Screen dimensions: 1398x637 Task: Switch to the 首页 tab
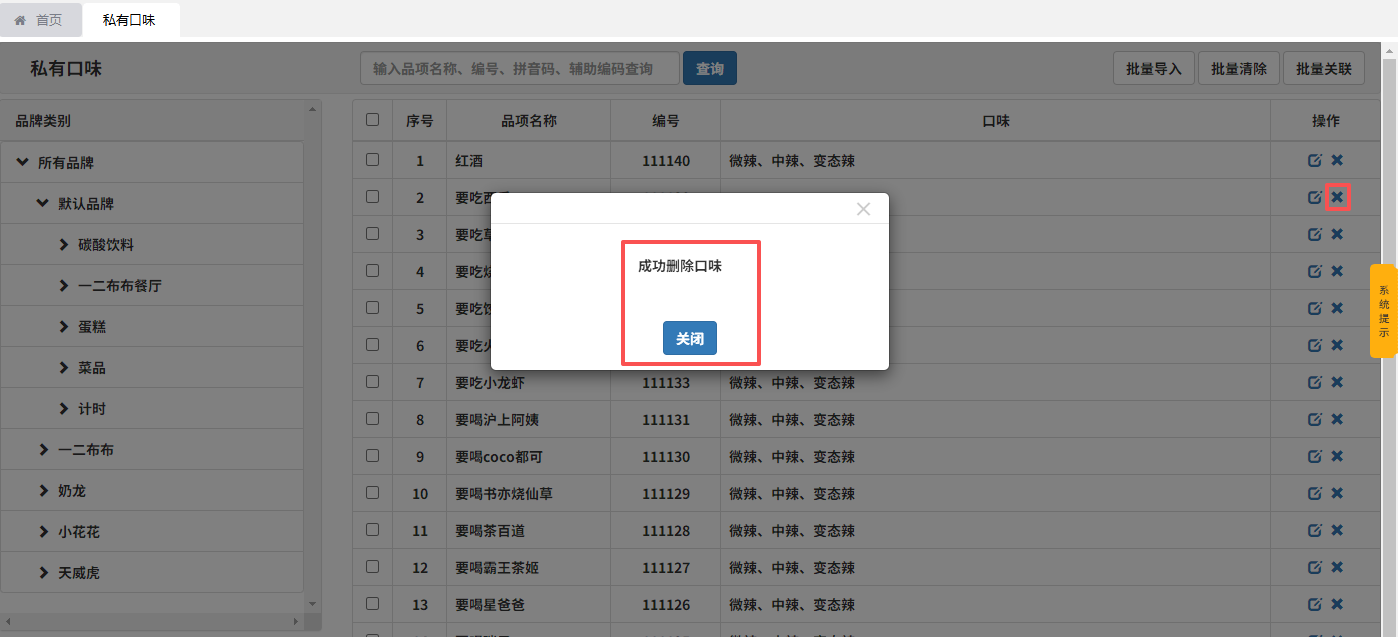coord(40,20)
